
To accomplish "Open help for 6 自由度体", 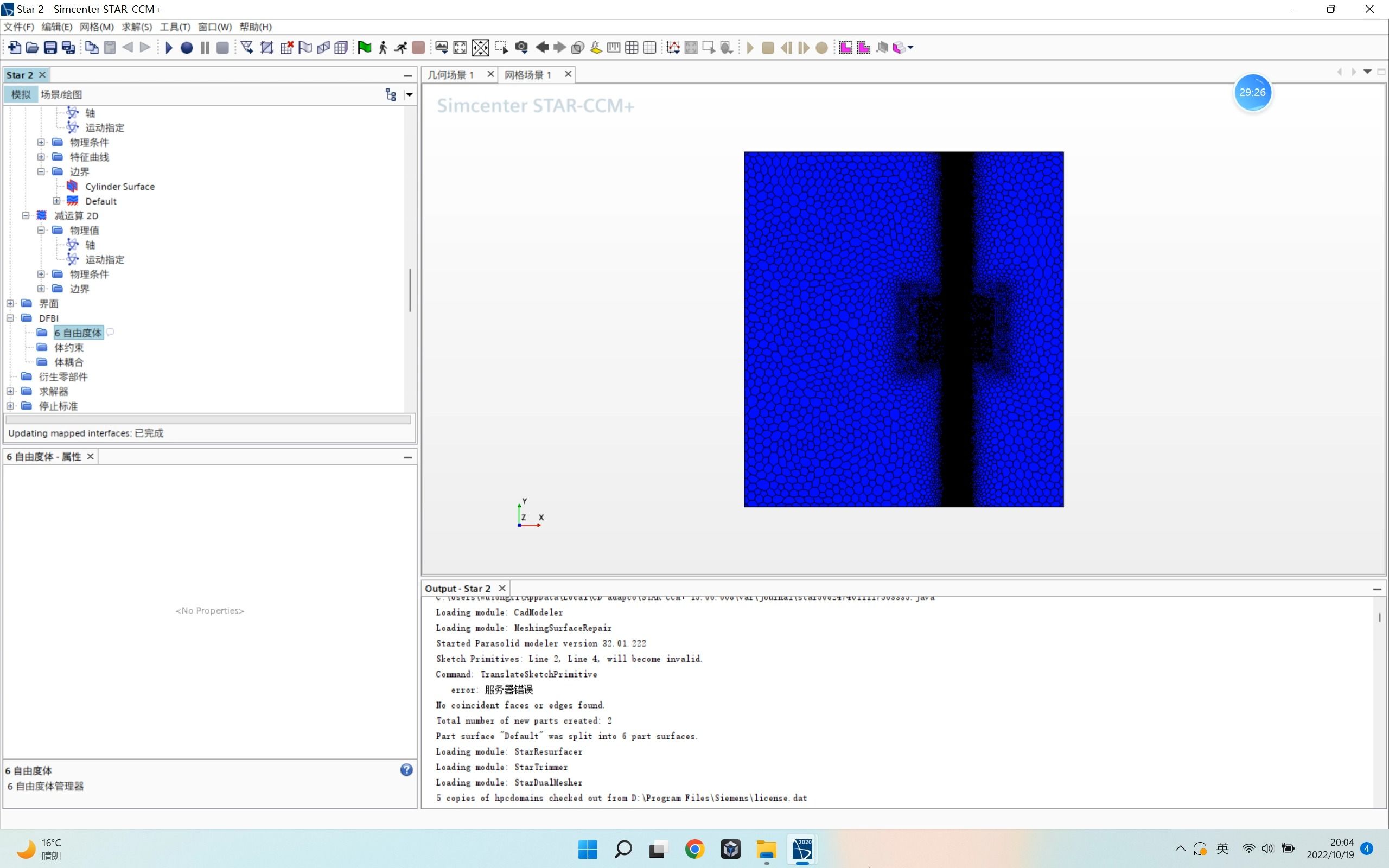I will point(406,770).
